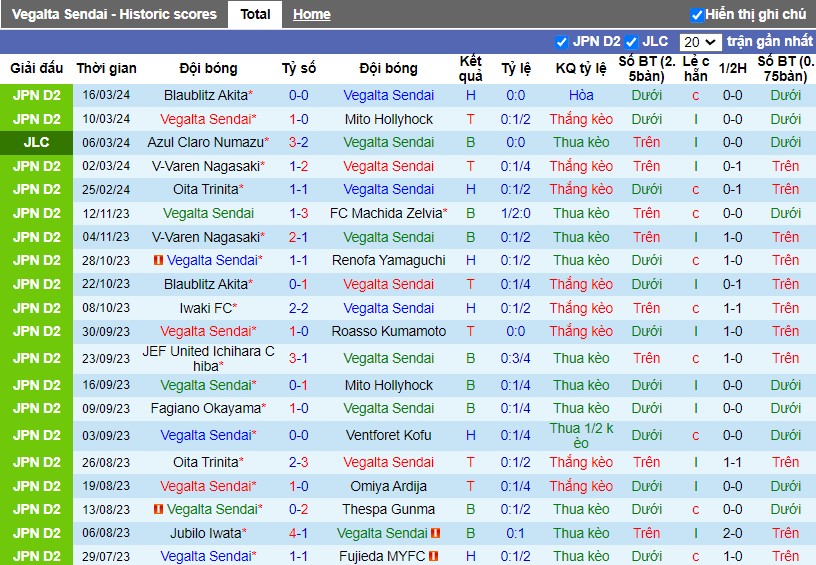Toggle Hiển thị ghi chú checkbox

696,15
